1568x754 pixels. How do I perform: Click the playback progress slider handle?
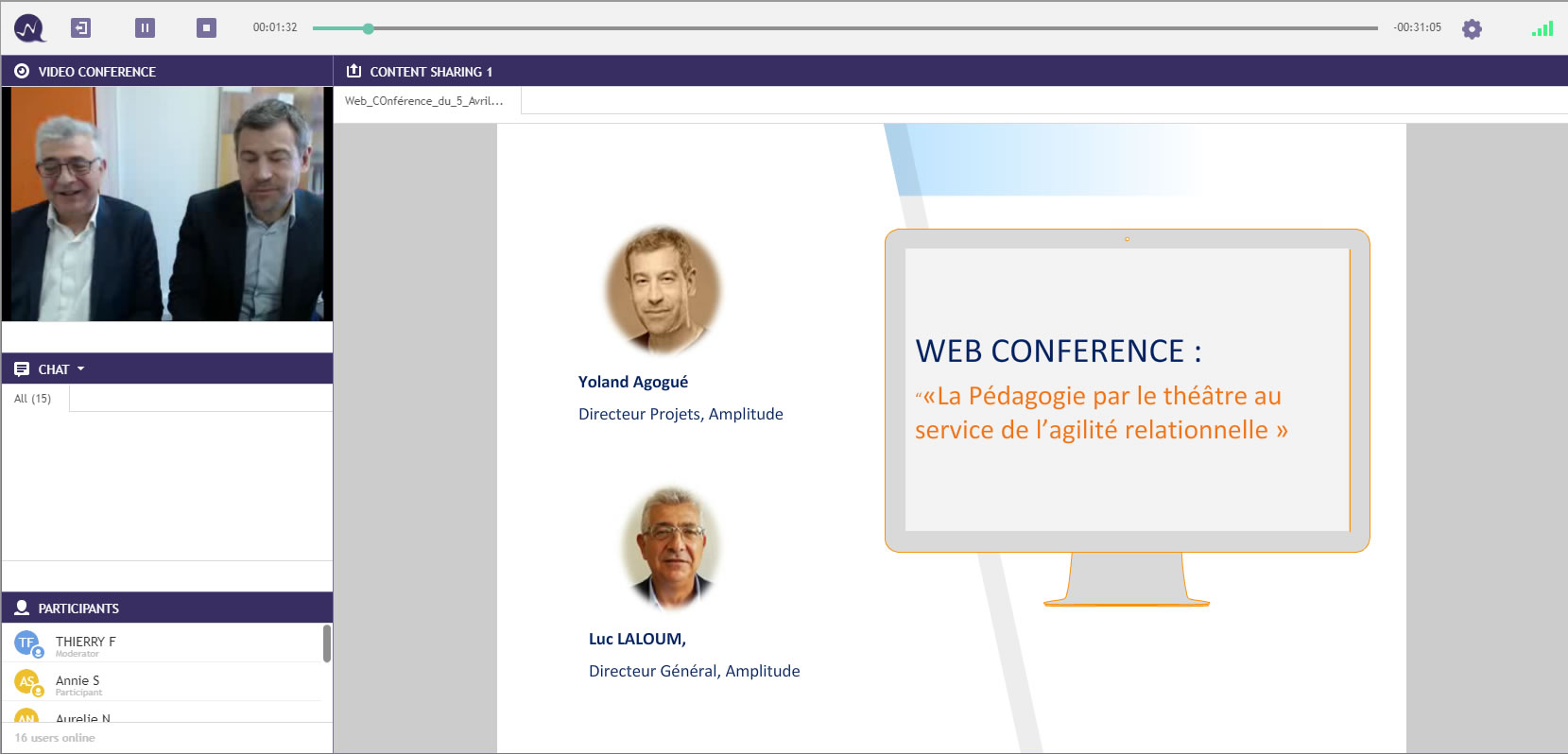pyautogui.click(x=369, y=28)
